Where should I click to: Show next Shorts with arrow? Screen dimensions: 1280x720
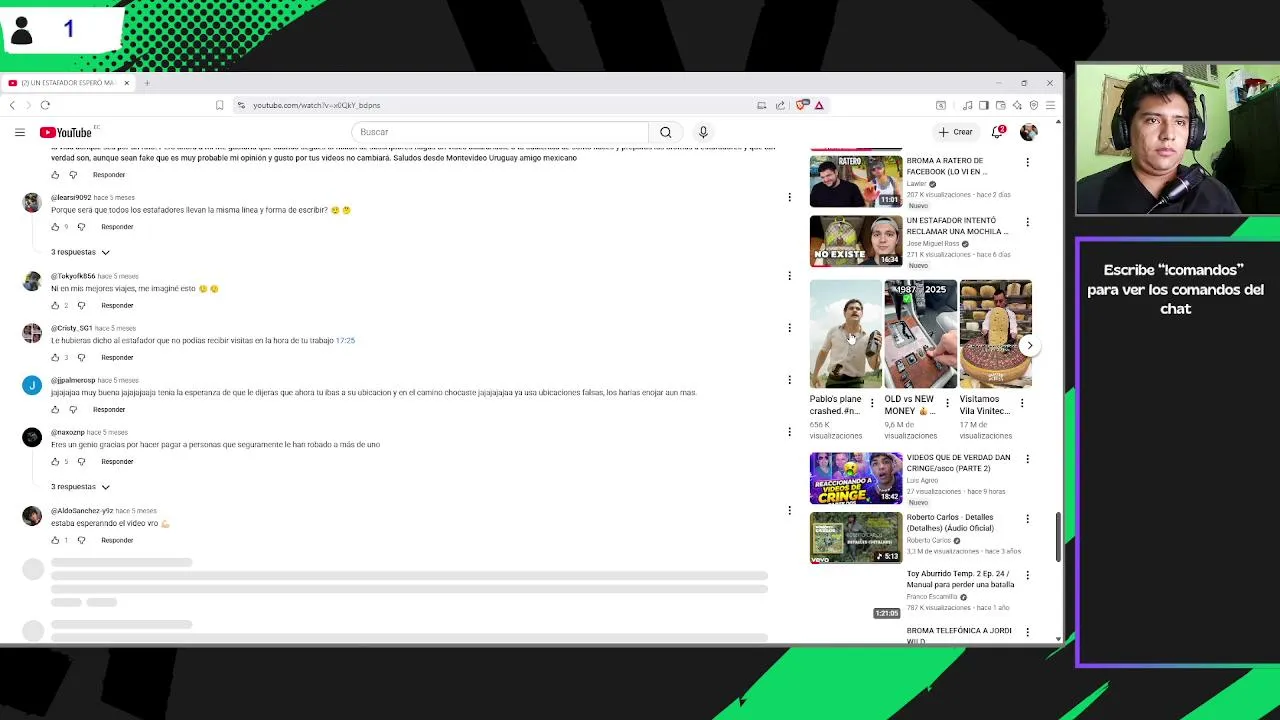tap(1029, 346)
